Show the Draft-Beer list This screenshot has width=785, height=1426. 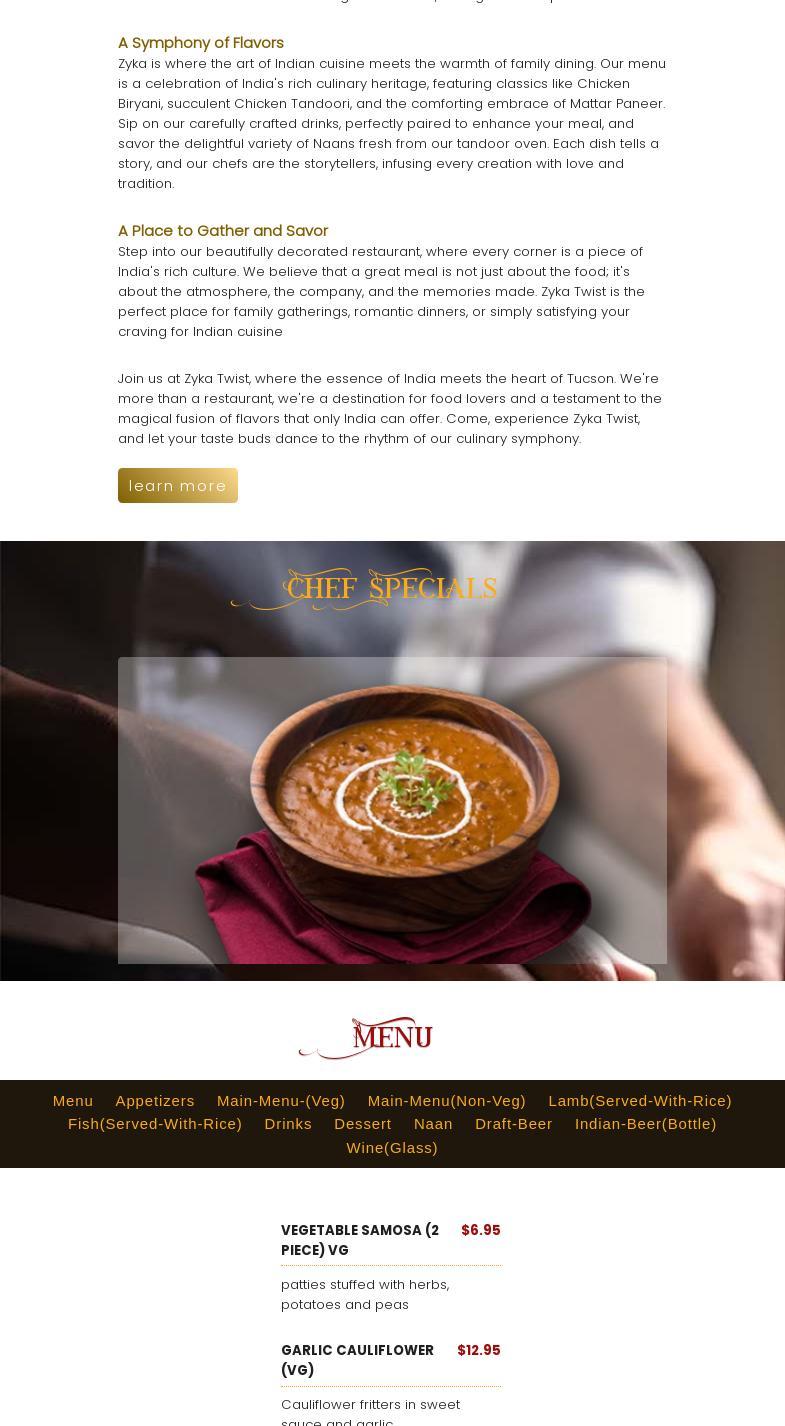514,1124
